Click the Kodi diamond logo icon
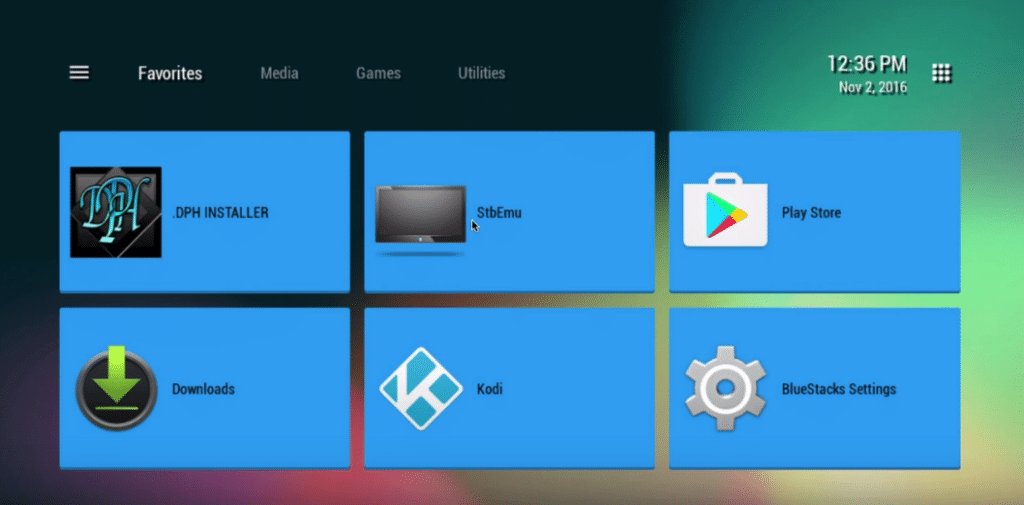 point(421,388)
